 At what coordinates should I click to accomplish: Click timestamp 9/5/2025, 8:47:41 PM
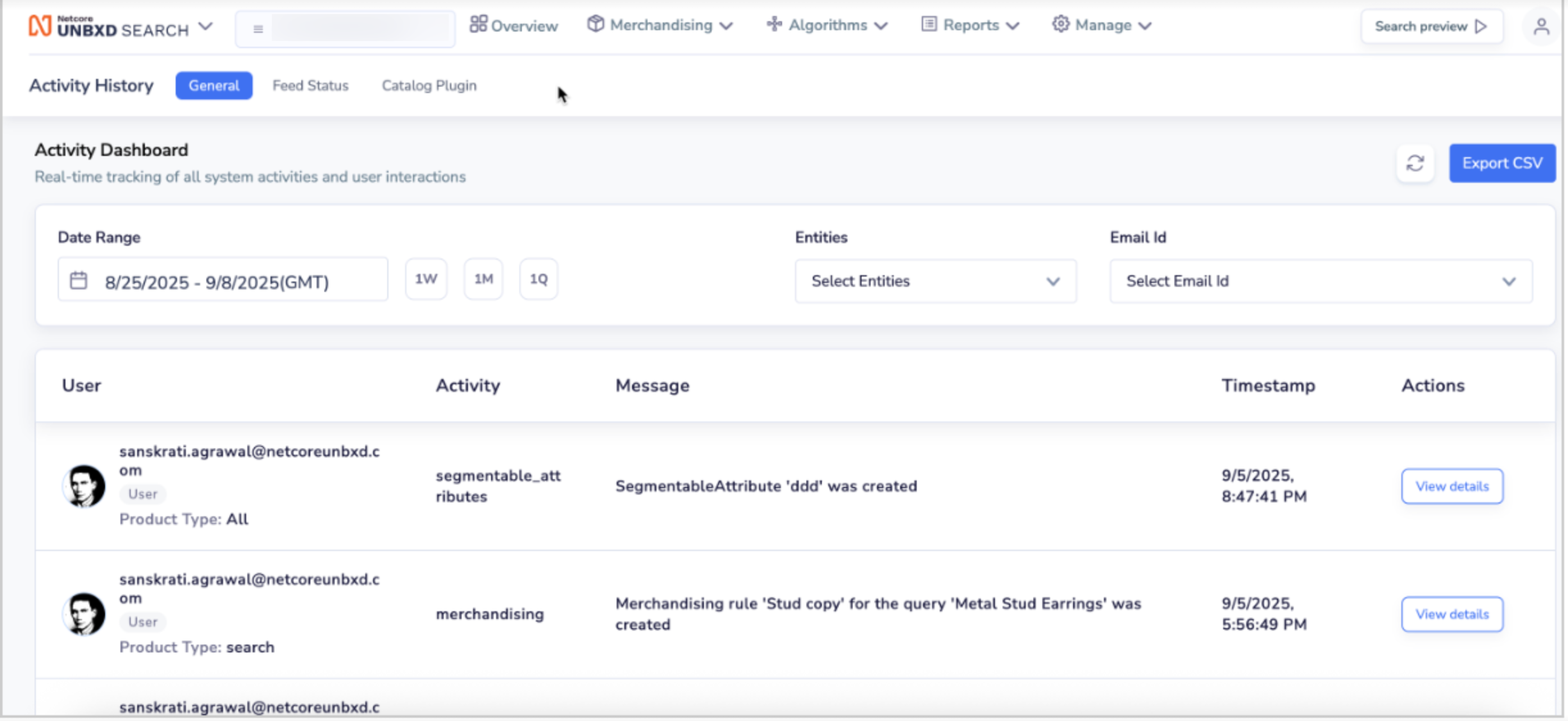coord(1264,486)
